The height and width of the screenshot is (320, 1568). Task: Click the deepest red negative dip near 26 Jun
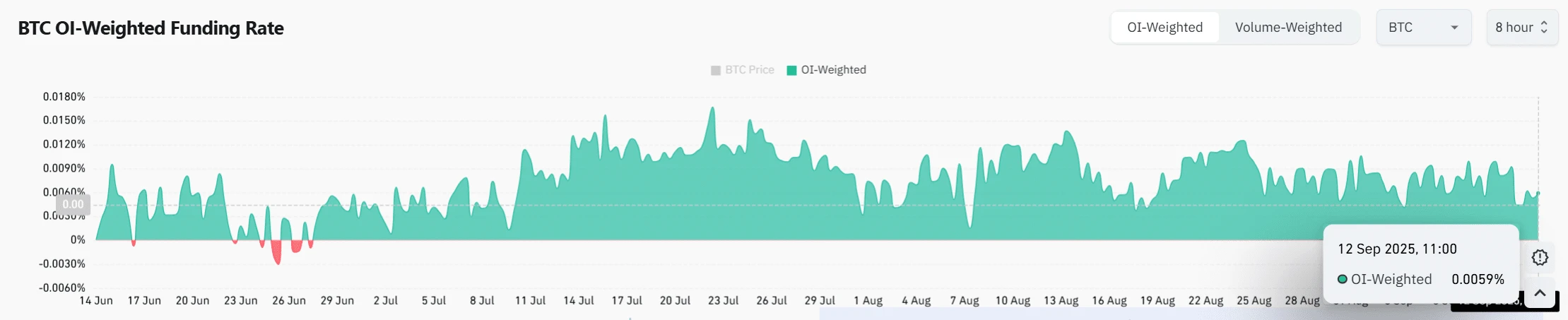278,263
